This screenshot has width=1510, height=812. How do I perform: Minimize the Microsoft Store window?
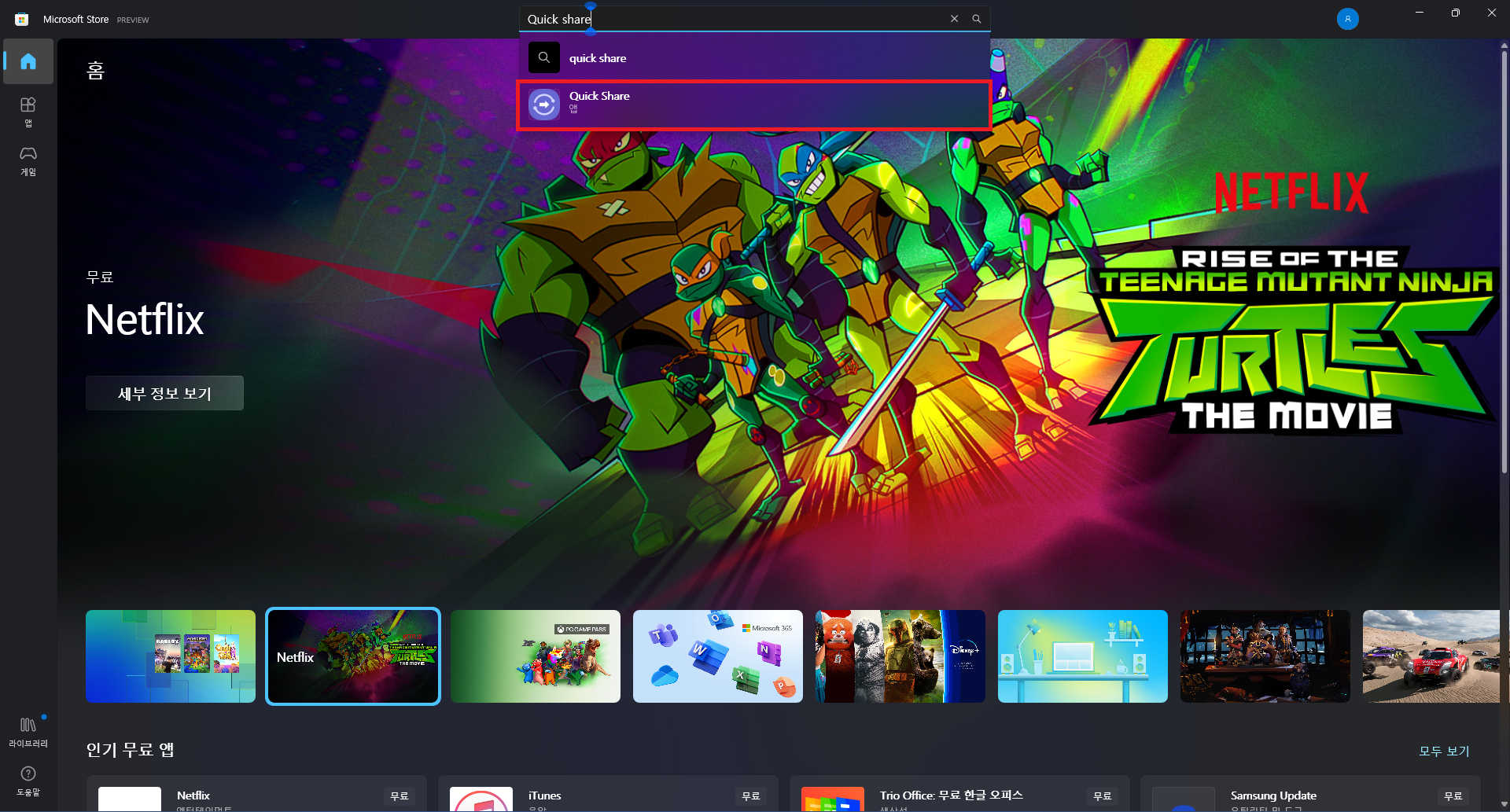pos(1420,13)
